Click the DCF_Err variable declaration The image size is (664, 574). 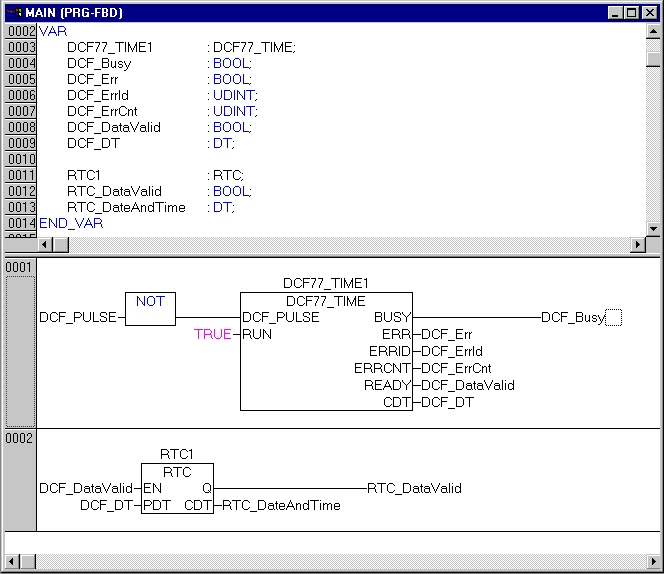coord(92,80)
